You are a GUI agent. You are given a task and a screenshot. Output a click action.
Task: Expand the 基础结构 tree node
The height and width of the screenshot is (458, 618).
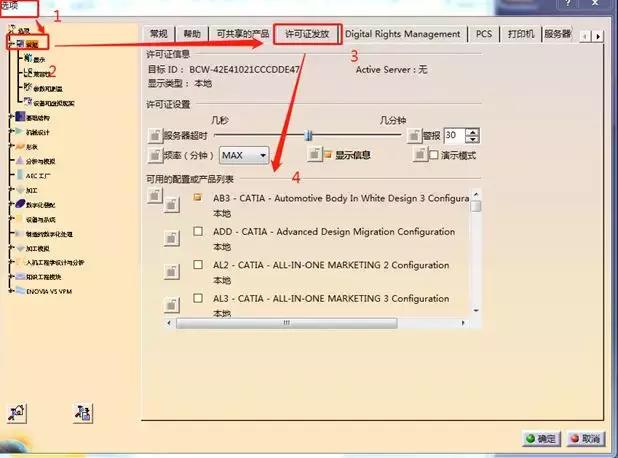[10, 116]
